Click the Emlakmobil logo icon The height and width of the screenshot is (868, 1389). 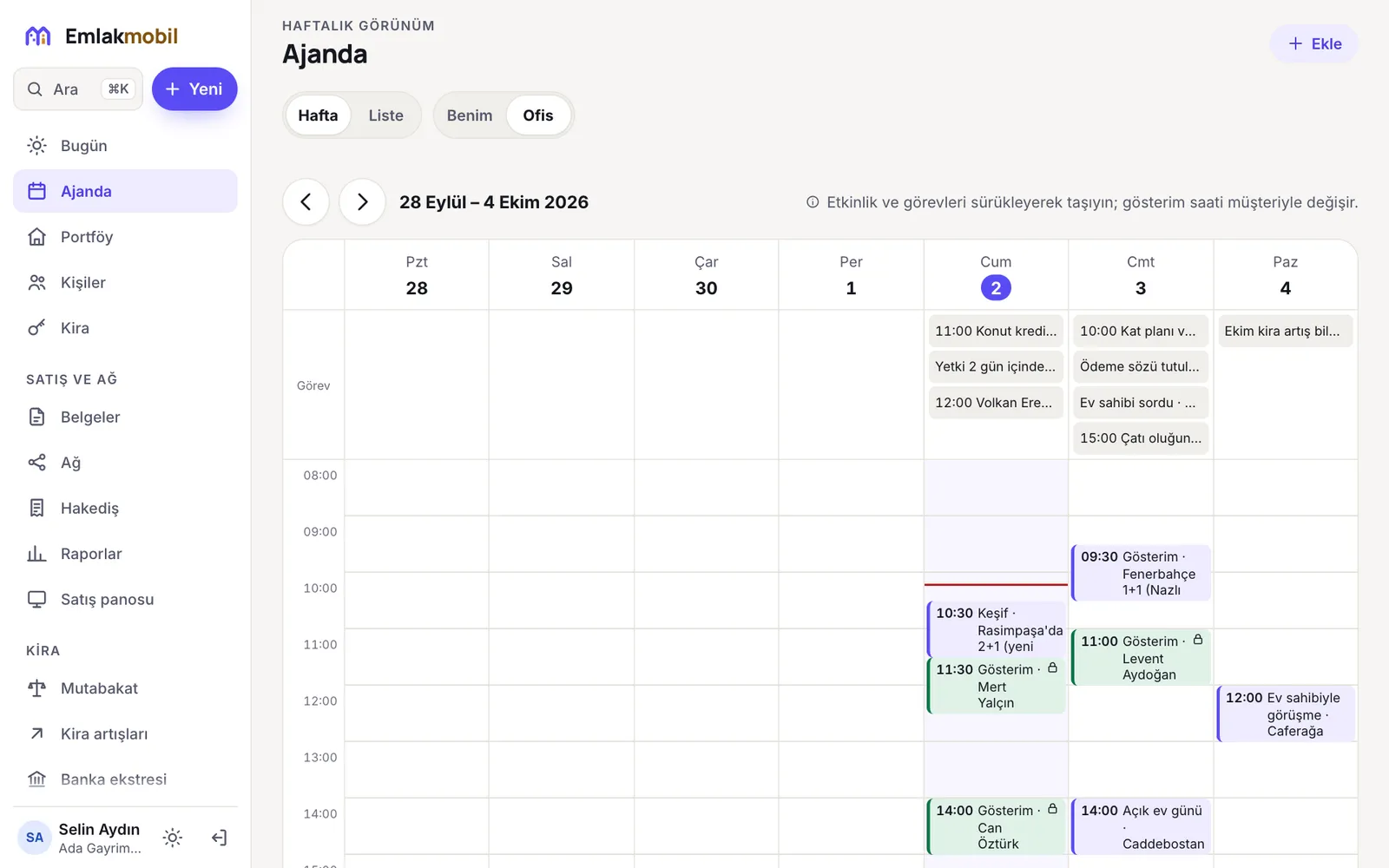[38, 36]
